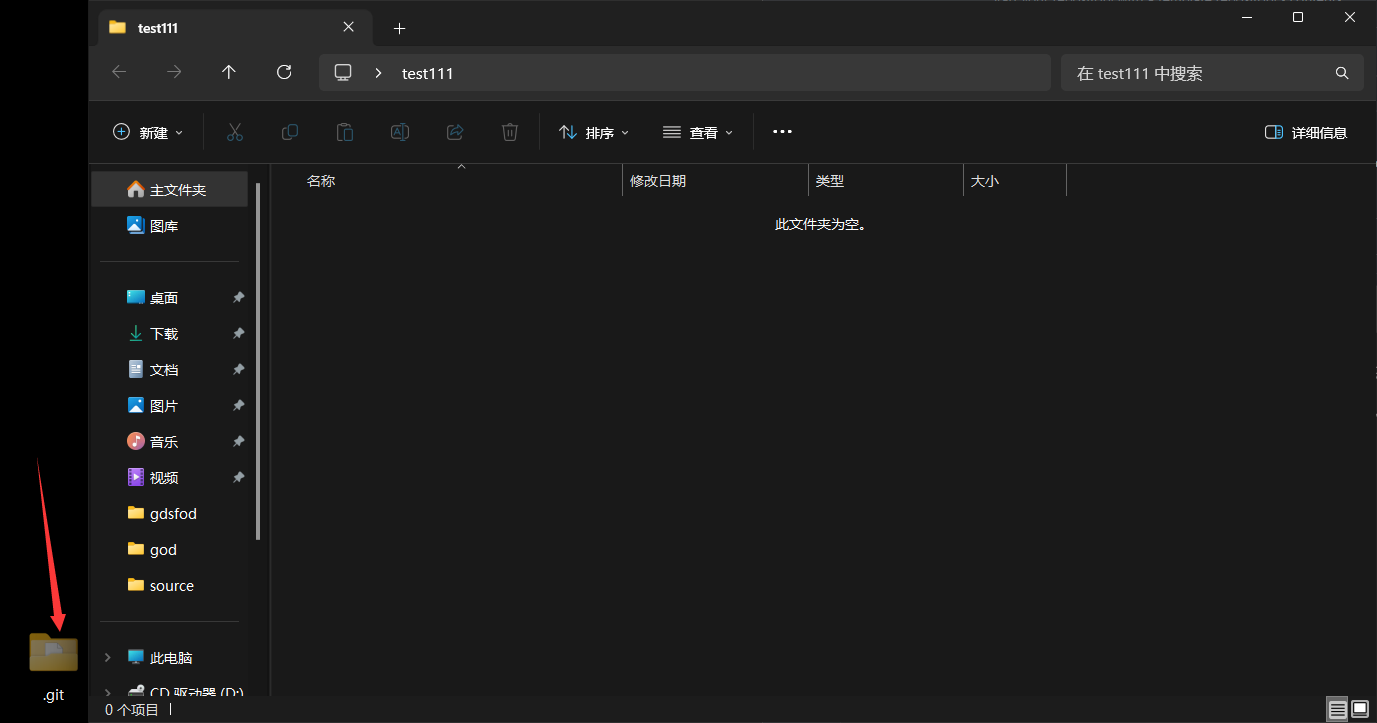1377x723 pixels.
Task: Click the Delete trash can icon
Action: tap(510, 132)
